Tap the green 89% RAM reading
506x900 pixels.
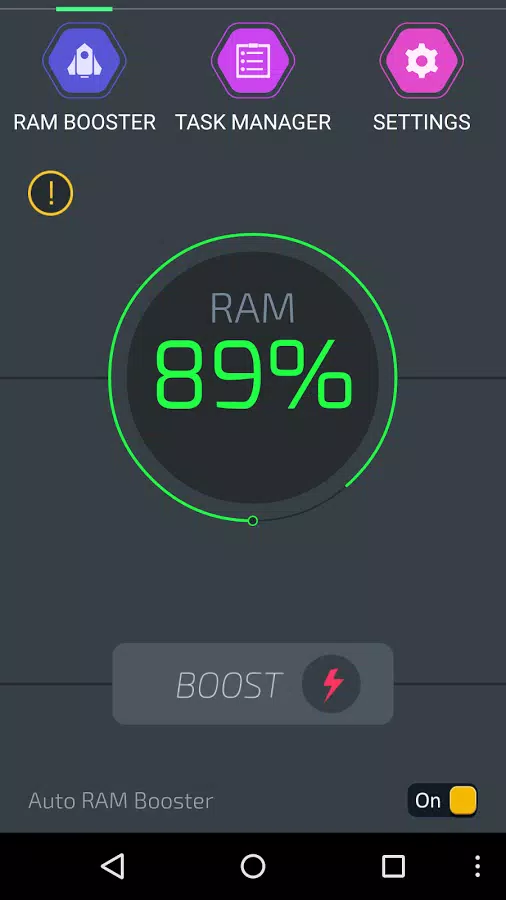[x=253, y=374]
